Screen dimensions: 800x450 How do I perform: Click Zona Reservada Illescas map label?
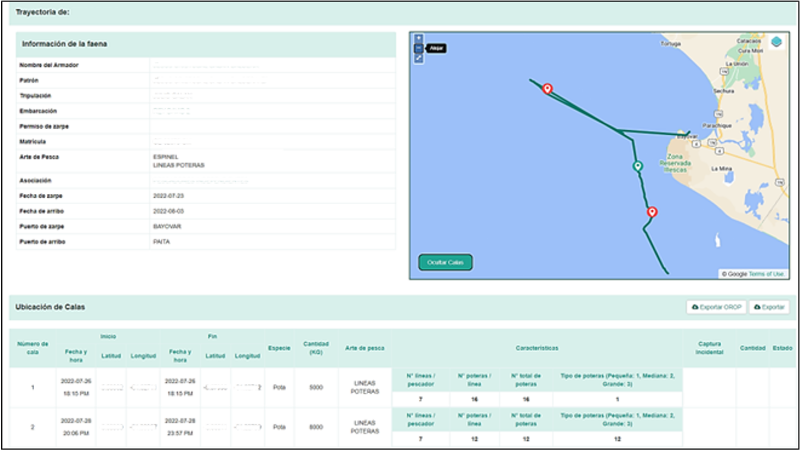click(x=675, y=163)
